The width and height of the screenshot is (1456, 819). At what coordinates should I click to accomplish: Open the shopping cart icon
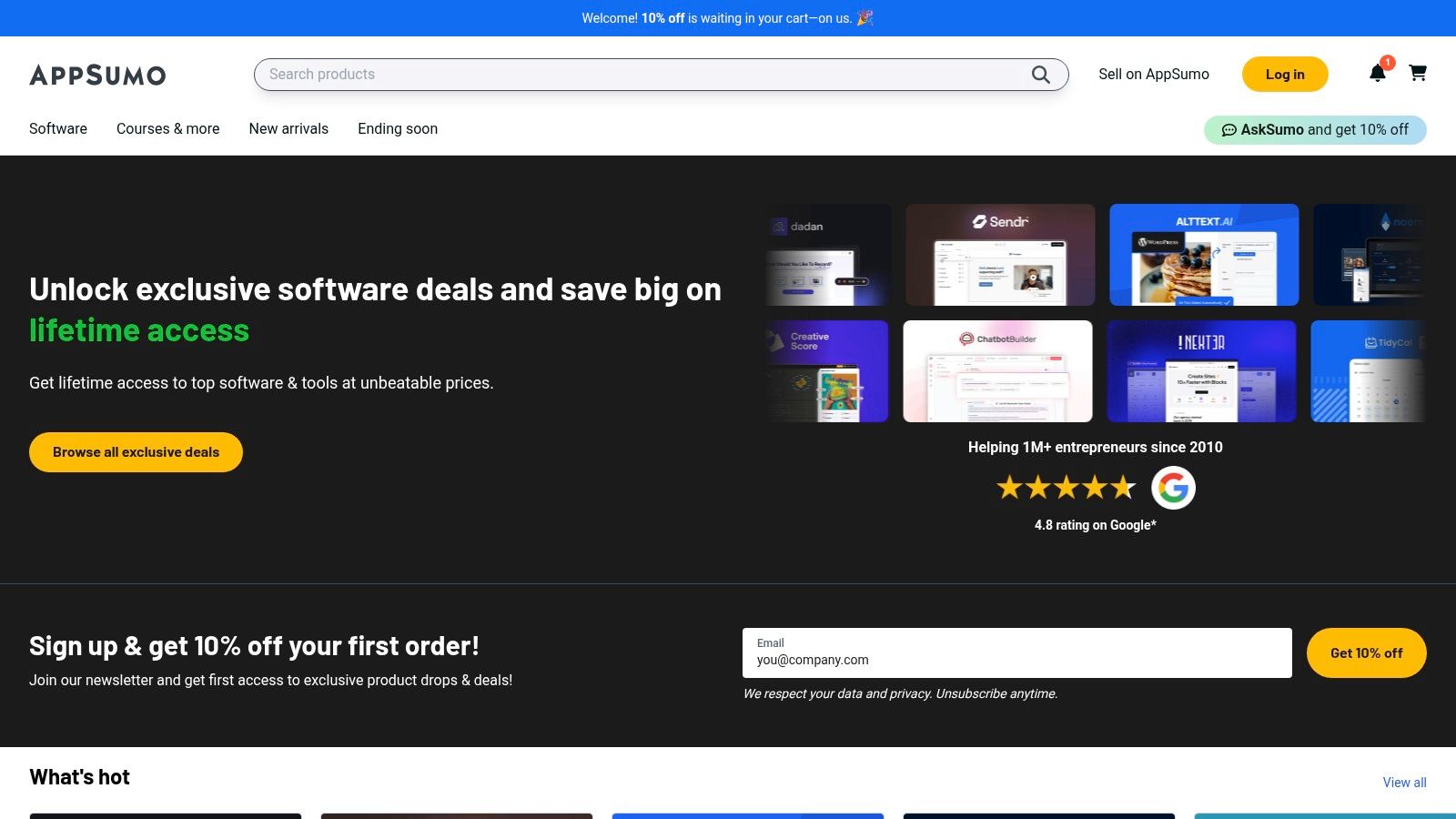point(1418,73)
